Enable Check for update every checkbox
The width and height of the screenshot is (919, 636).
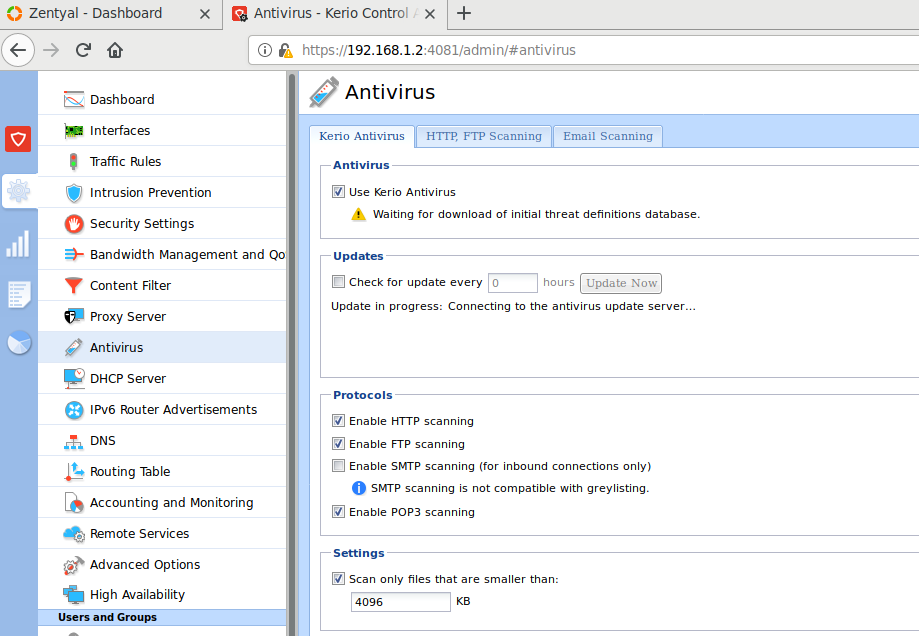(x=338, y=282)
